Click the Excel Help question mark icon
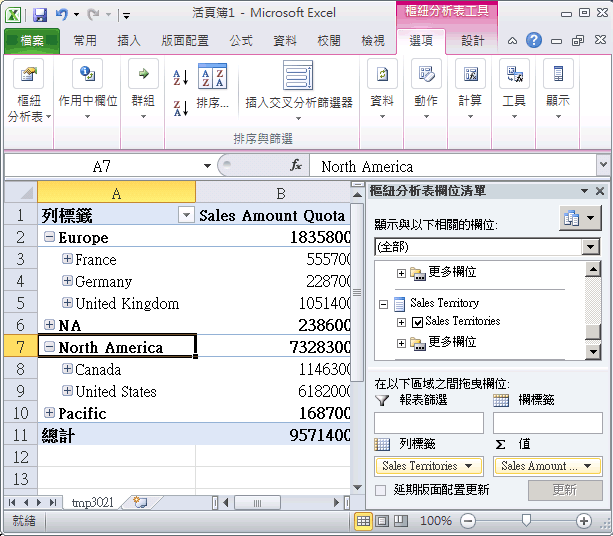The height and width of the screenshot is (536, 613). pyautogui.click(x=534, y=40)
